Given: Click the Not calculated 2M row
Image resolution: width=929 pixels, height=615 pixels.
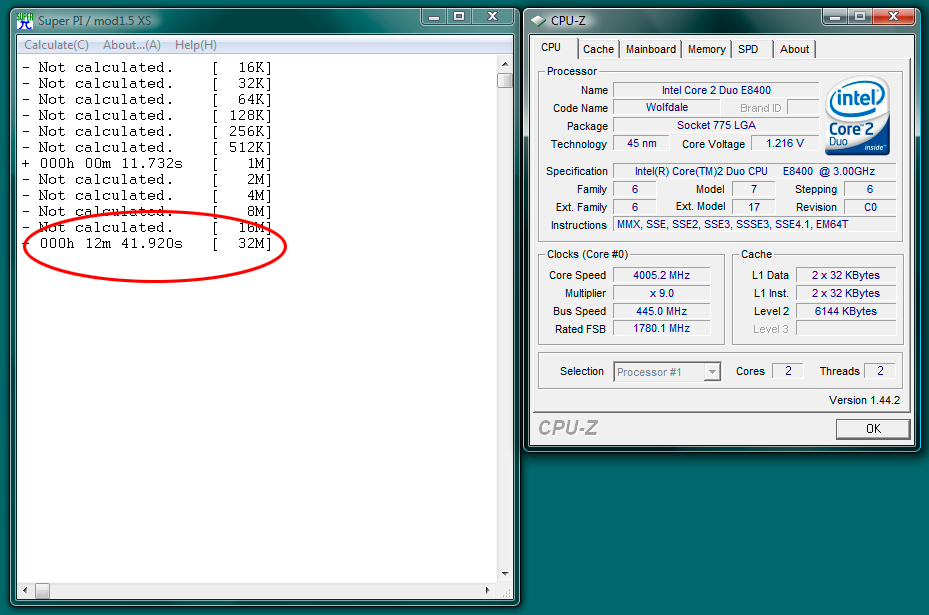Looking at the screenshot, I should pyautogui.click(x=147, y=180).
